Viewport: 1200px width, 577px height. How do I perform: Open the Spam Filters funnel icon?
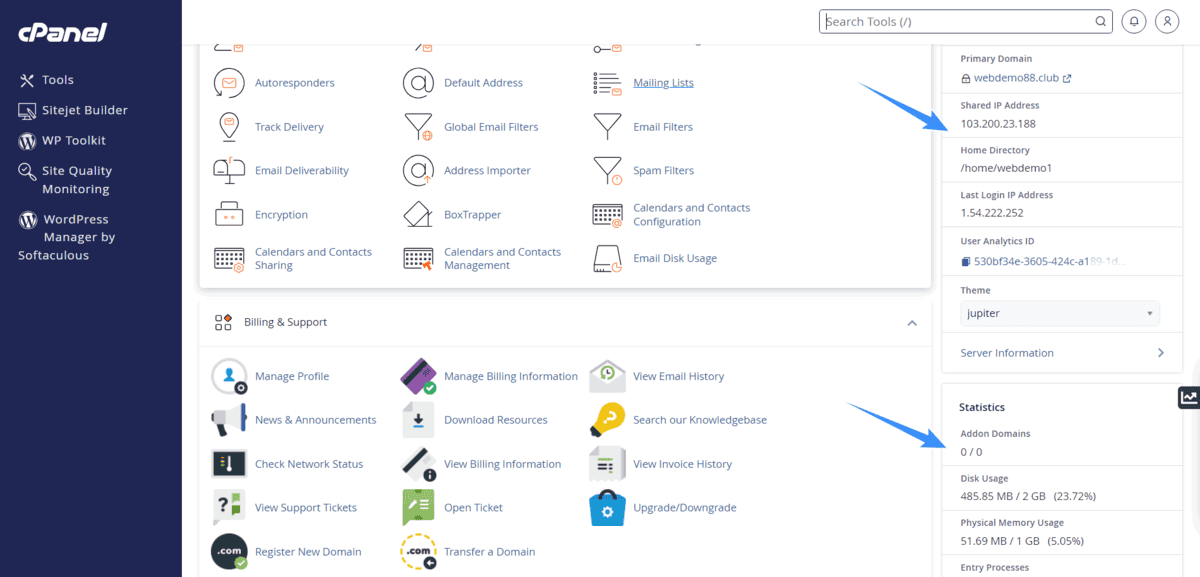[607, 171]
